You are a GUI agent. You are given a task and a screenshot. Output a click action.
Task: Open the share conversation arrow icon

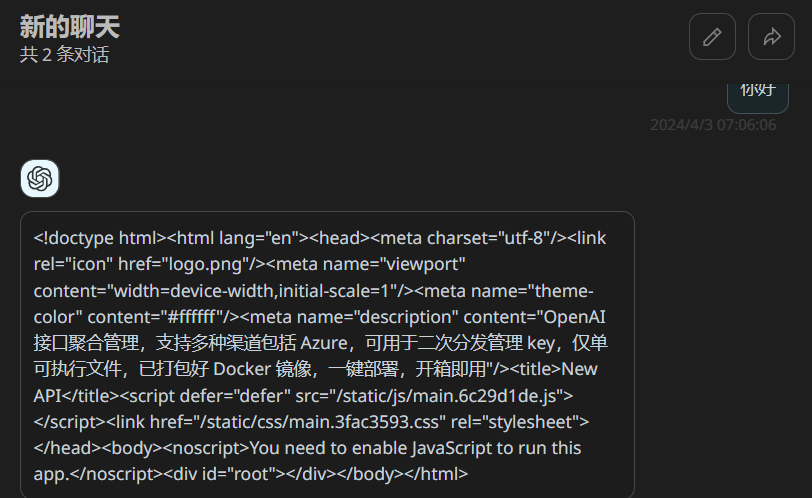pos(771,37)
